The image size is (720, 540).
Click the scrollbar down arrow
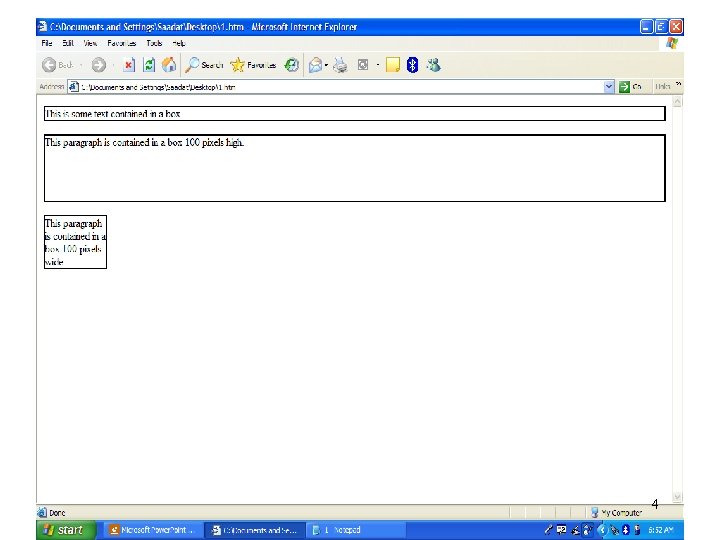pos(677,497)
